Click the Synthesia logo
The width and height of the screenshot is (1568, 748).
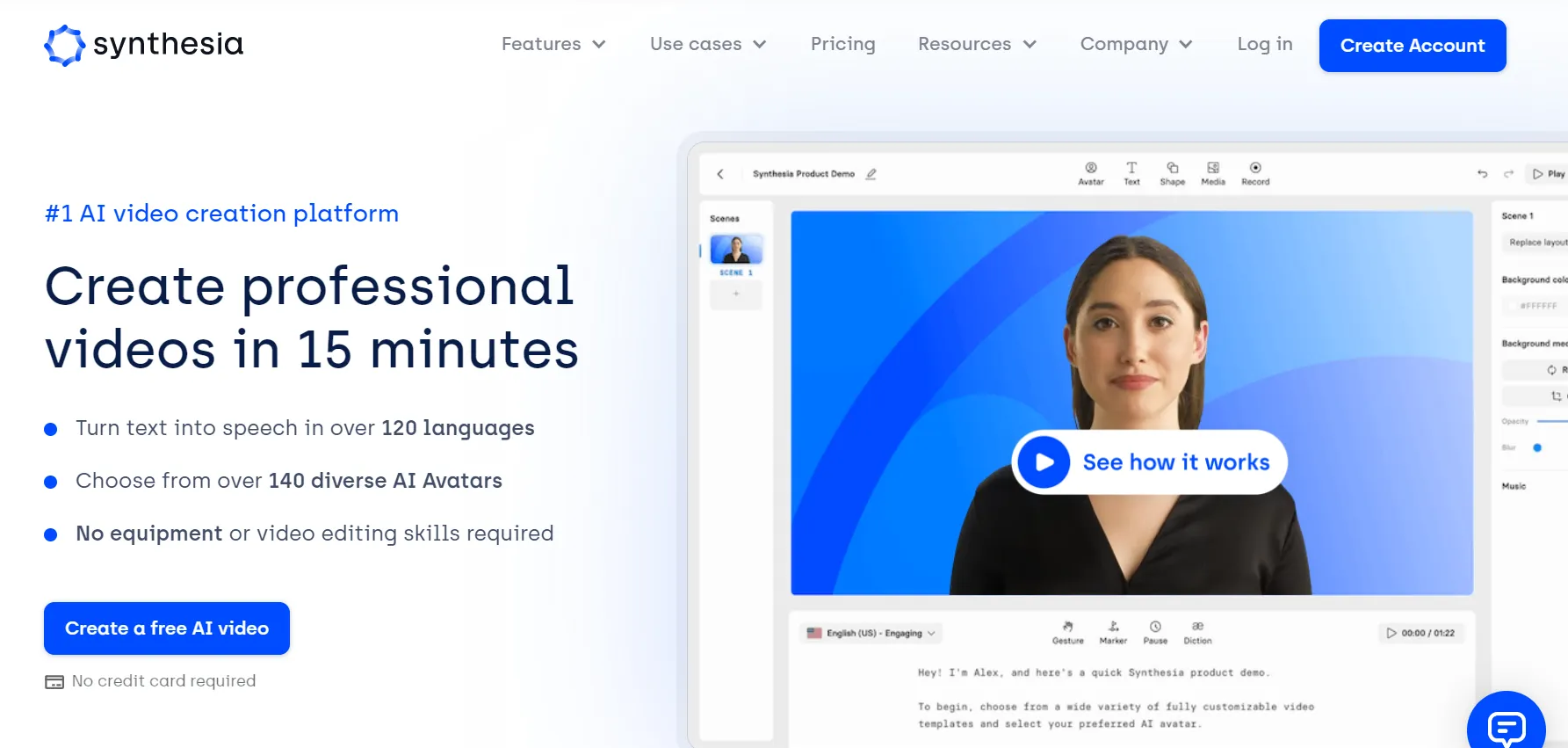(144, 45)
